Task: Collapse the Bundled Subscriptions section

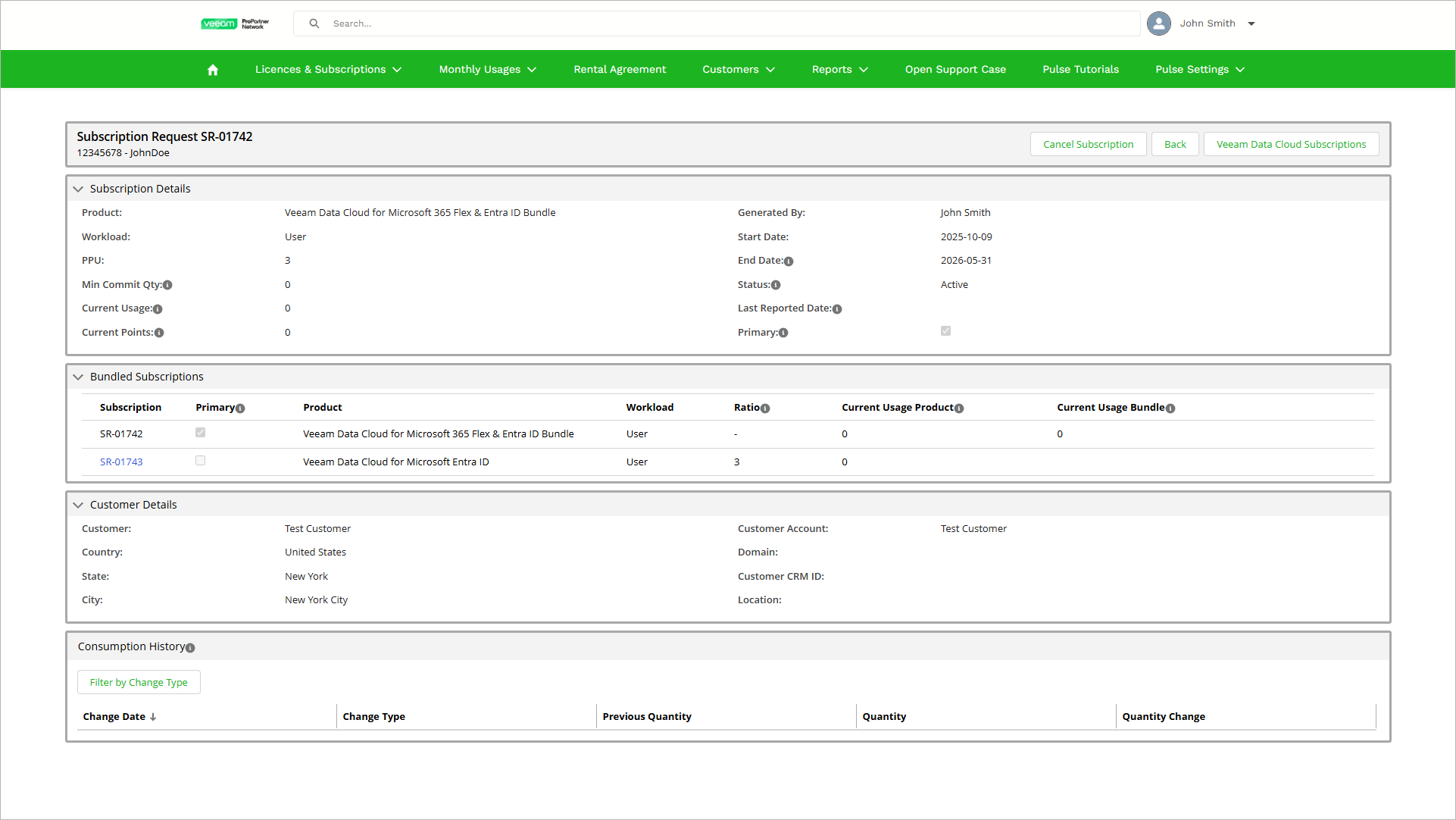Action: coord(78,377)
